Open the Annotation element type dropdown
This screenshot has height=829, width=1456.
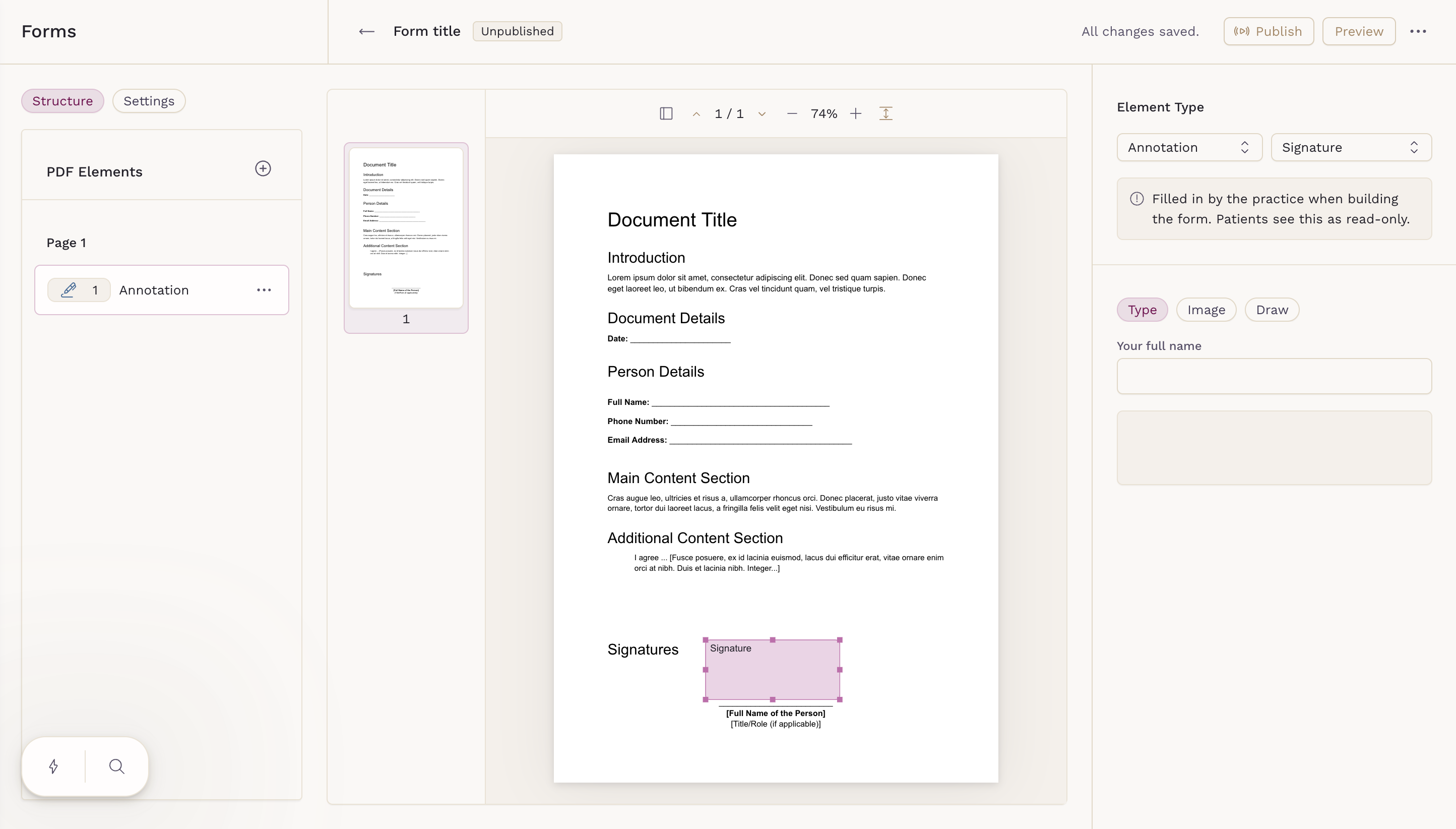pos(1189,147)
